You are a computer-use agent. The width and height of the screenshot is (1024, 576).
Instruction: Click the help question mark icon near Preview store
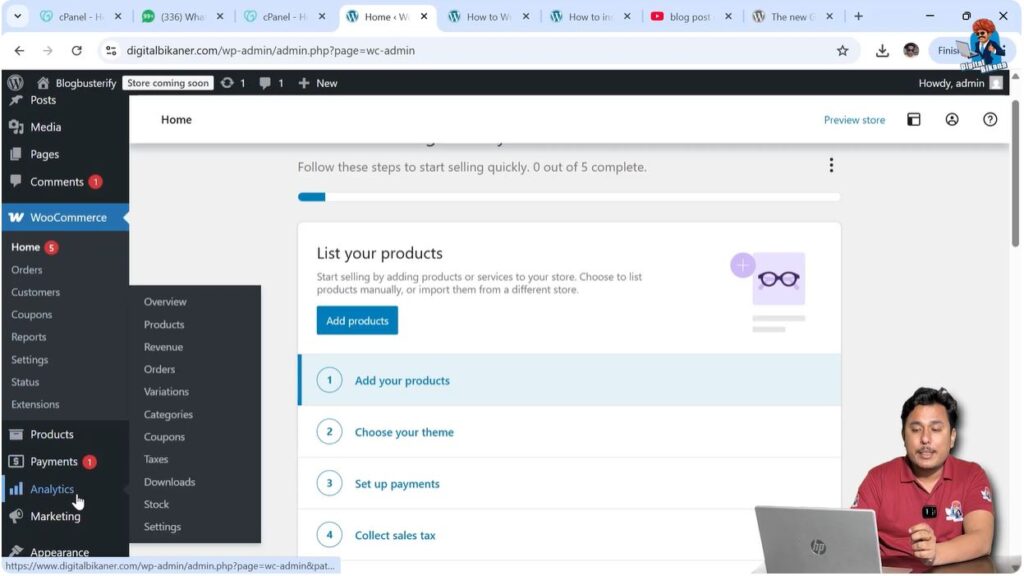click(x=990, y=119)
